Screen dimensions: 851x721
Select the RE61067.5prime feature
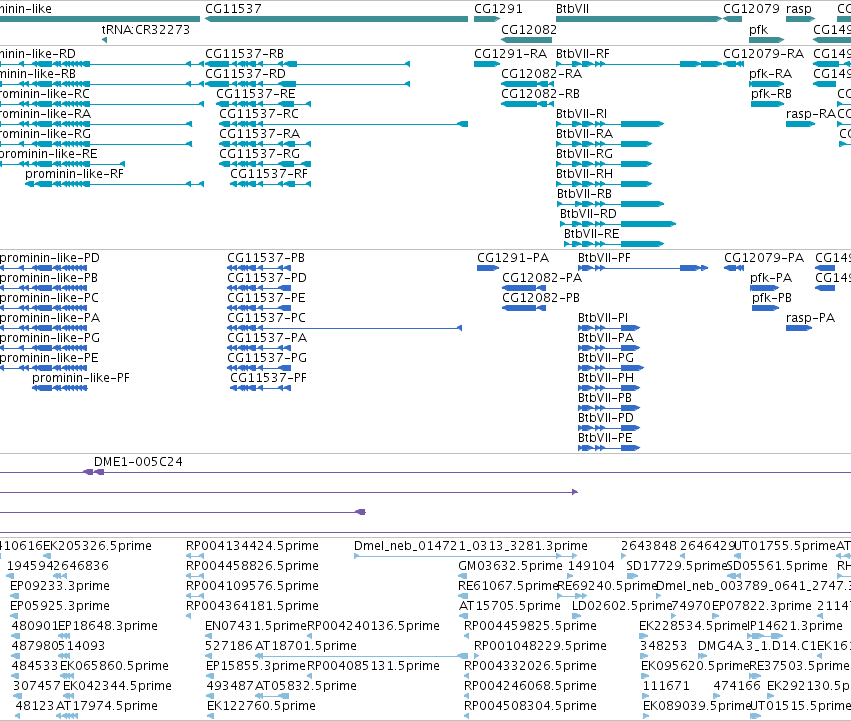click(508, 586)
